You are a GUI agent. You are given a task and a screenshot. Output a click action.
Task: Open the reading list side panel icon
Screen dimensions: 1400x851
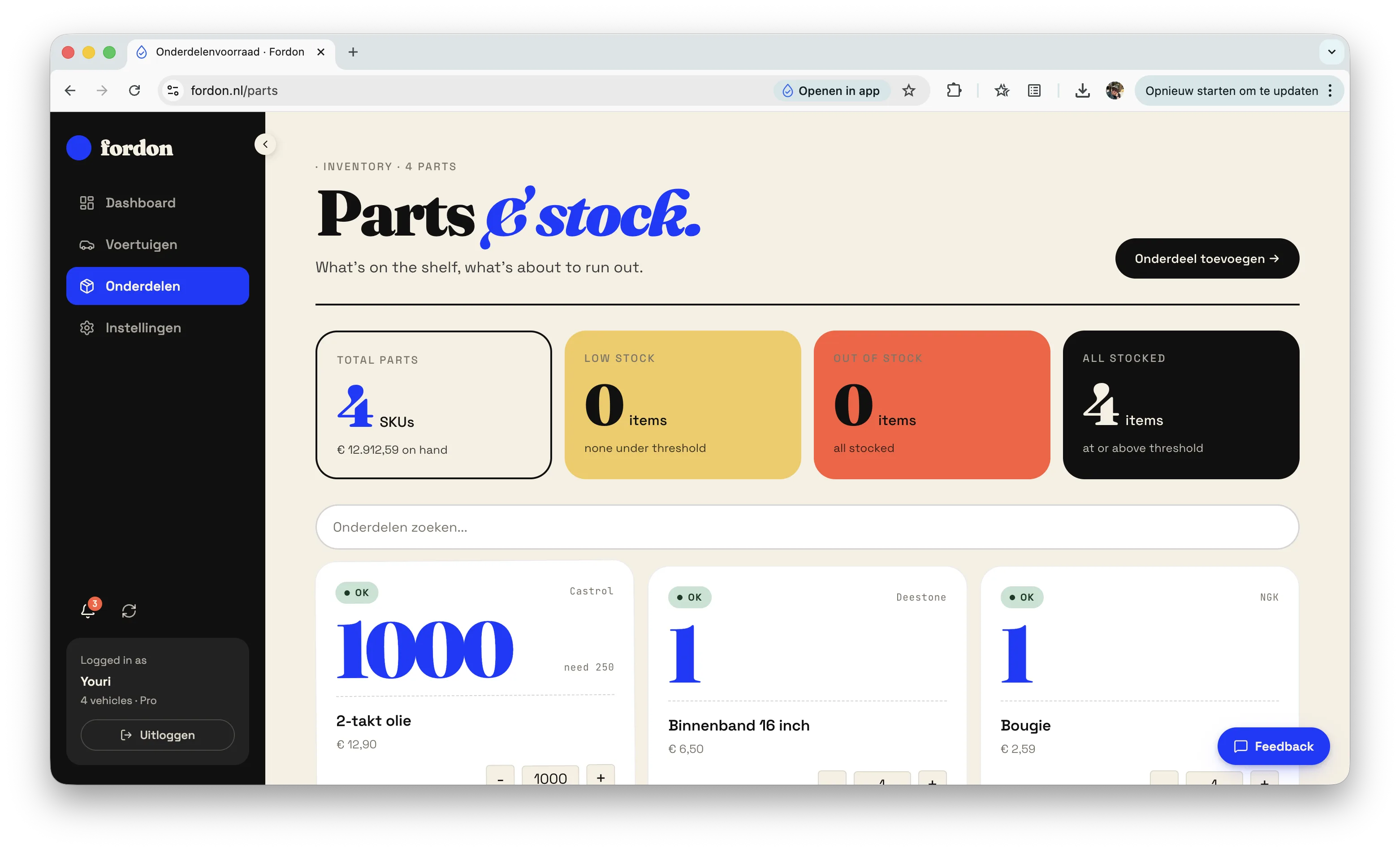click(1034, 90)
